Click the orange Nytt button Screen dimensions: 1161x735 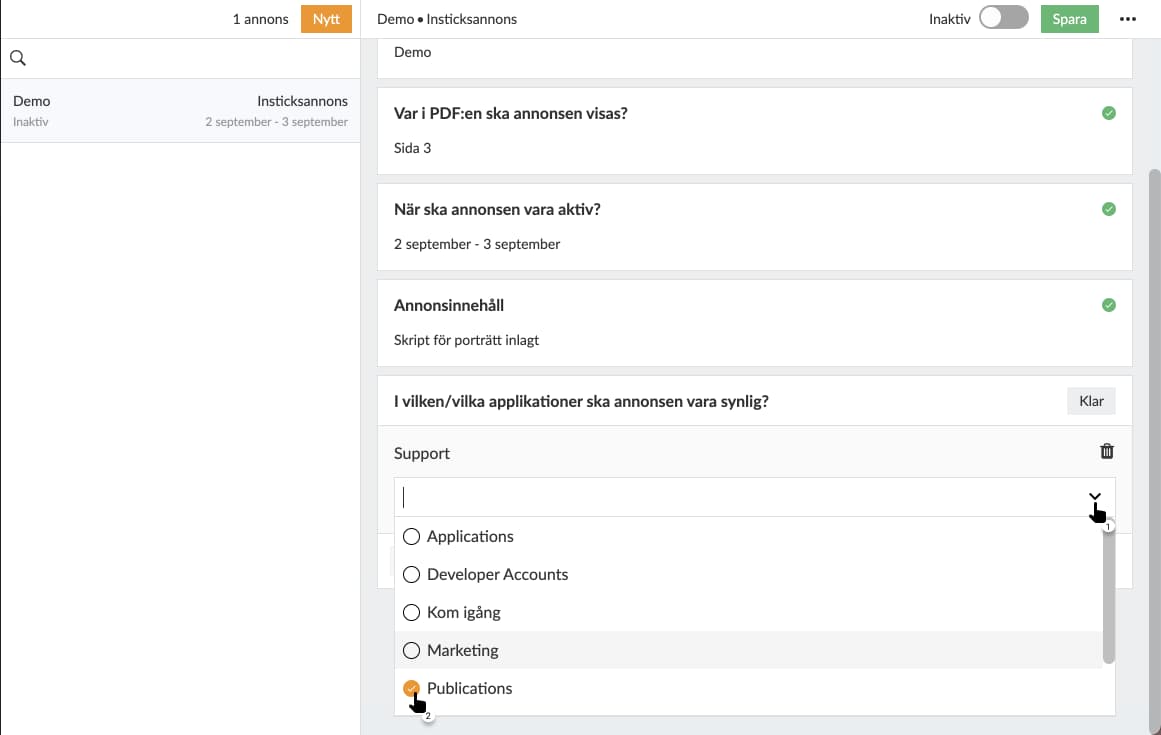(326, 19)
